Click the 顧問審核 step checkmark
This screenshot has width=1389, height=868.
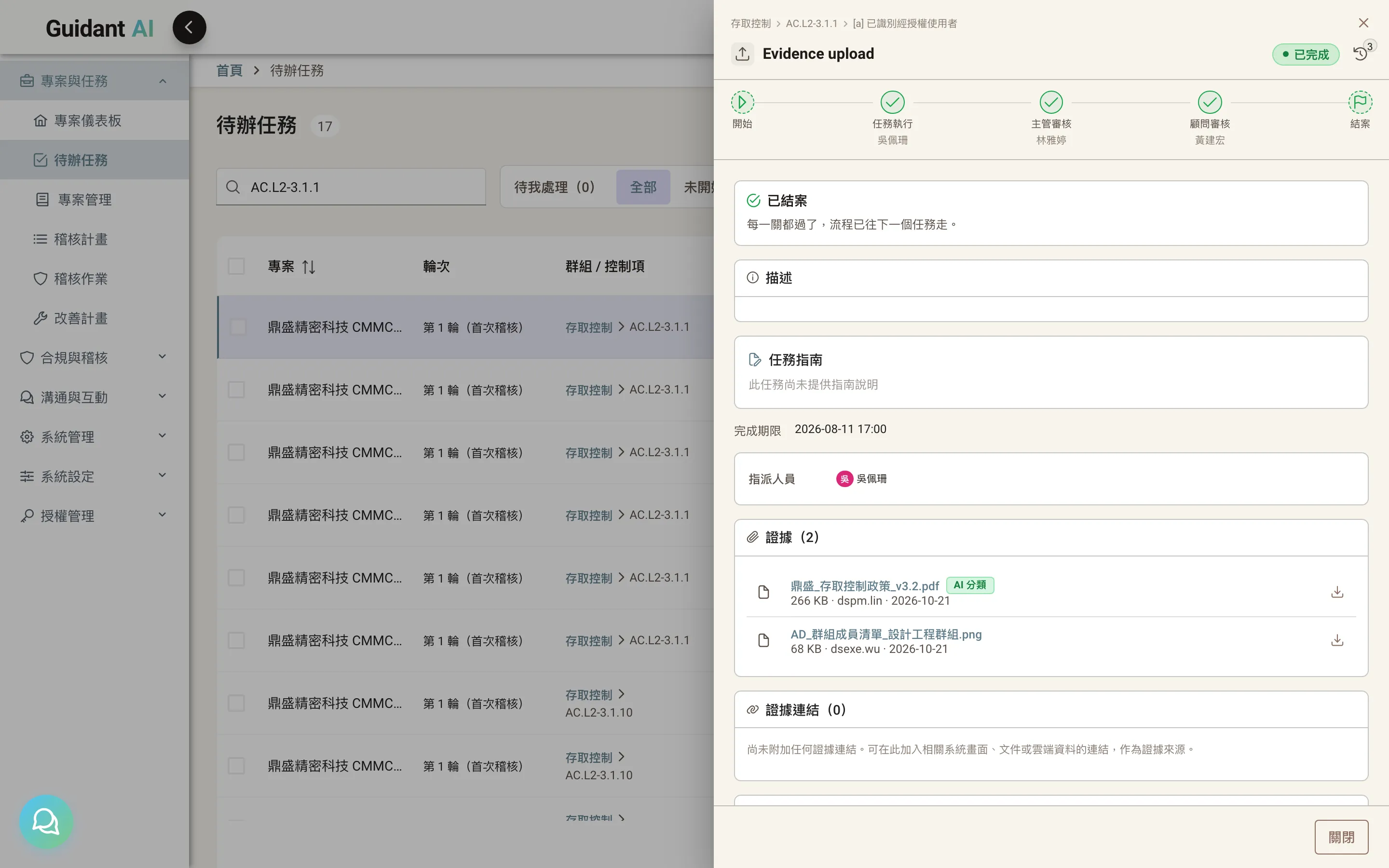pos(1210,103)
